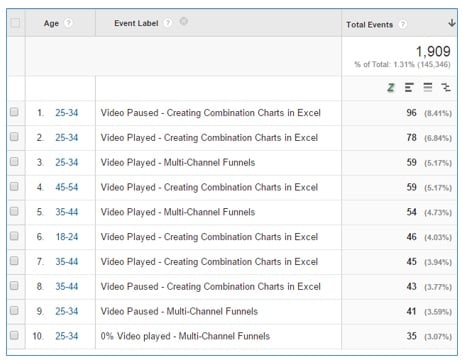The image size is (463, 363).
Task: Select the staggered comparison visualization icon
Action: point(446,87)
